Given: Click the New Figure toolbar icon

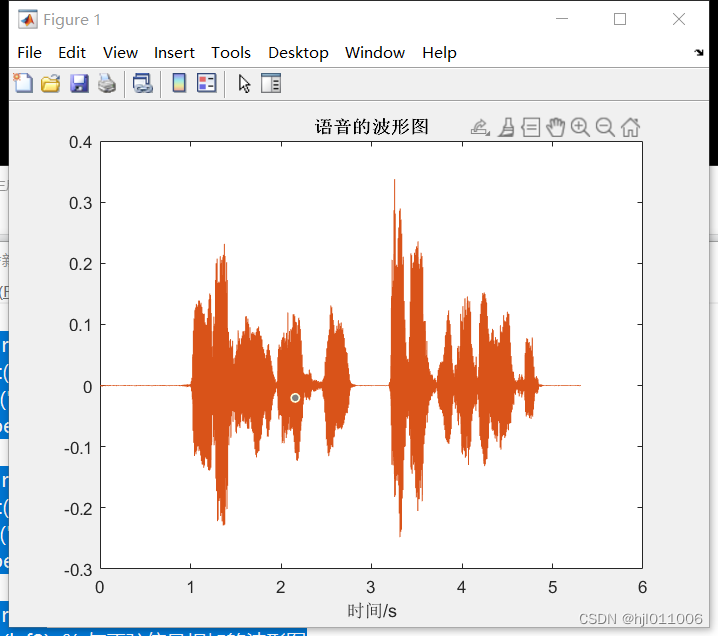Looking at the screenshot, I should click(22, 84).
